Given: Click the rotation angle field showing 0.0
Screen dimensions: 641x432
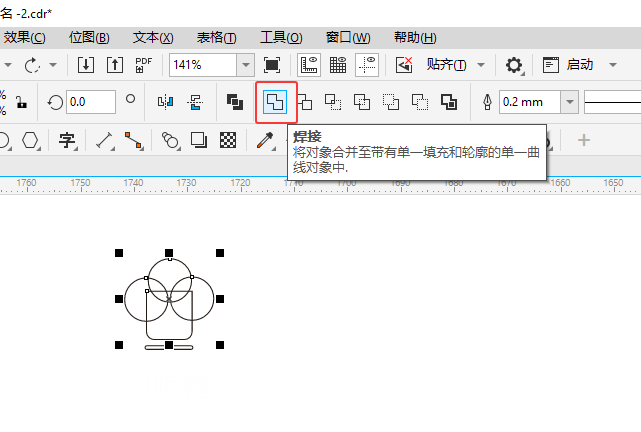Looking at the screenshot, I should [x=91, y=102].
